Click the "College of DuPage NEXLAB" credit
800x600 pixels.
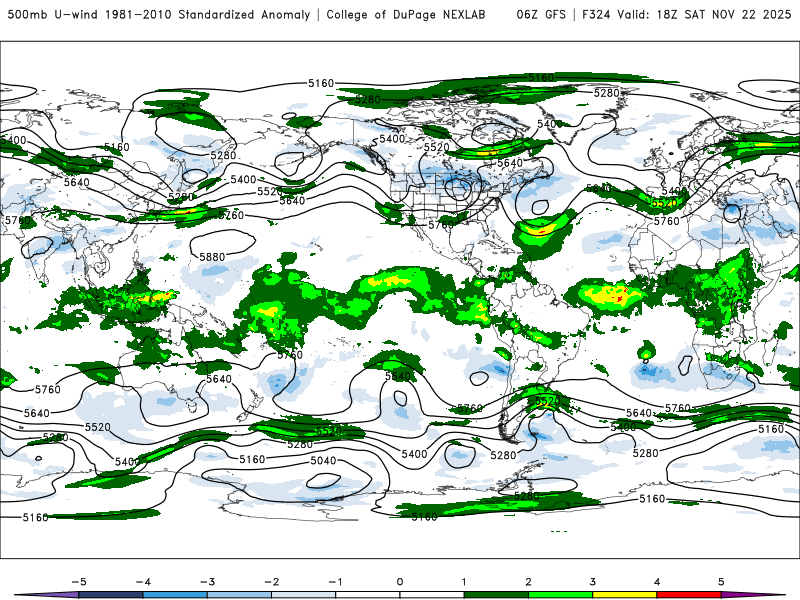(x=406, y=14)
